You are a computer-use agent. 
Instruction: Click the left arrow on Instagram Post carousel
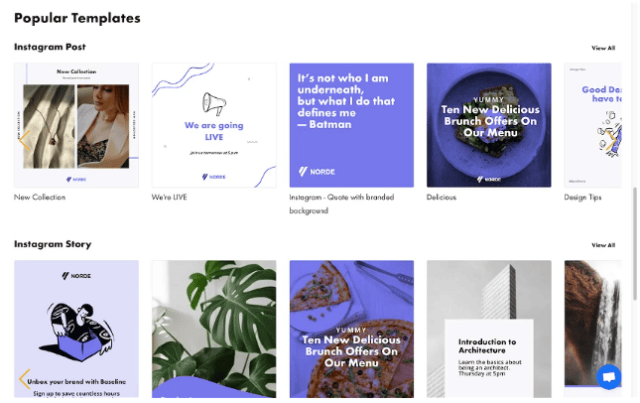(x=25, y=137)
